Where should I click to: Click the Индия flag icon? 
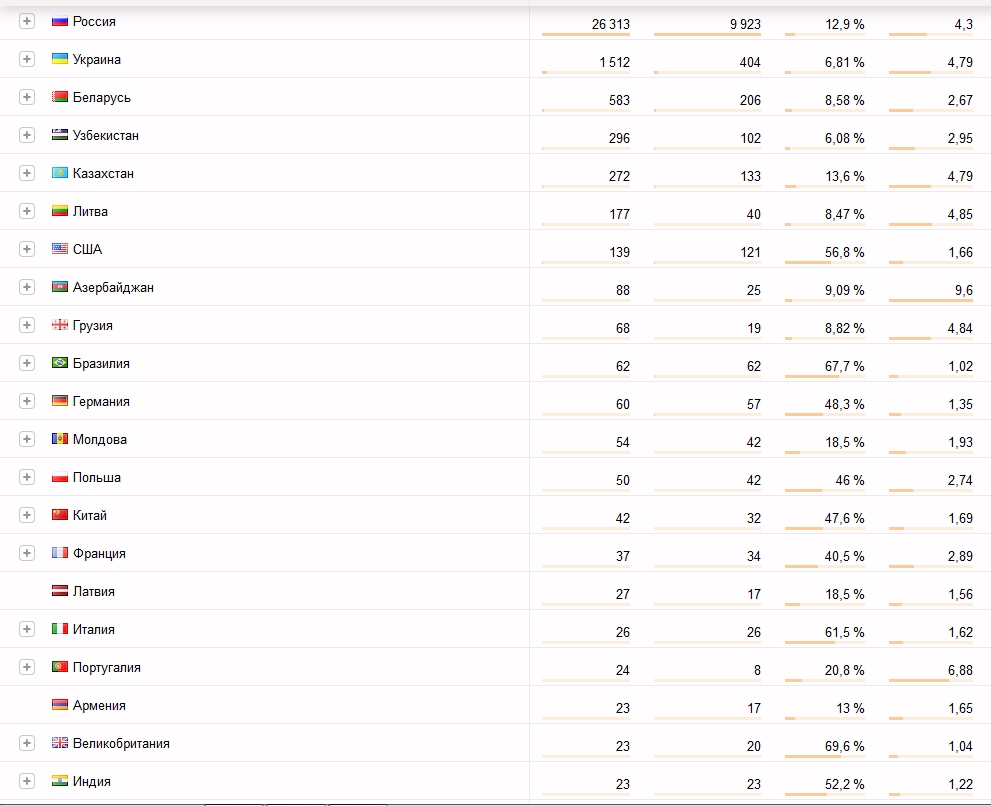pos(59,781)
